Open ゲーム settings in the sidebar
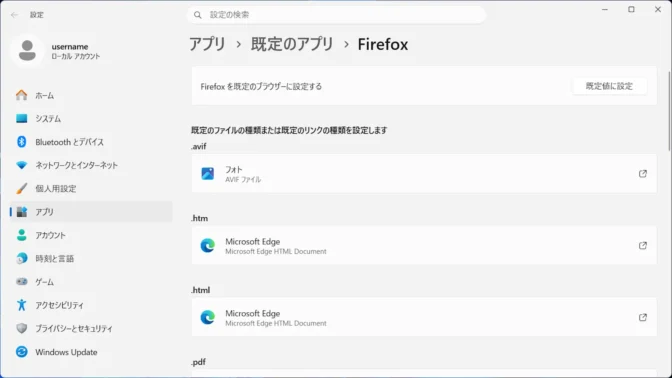Viewport: 672px width, 378px height. pos(91,282)
